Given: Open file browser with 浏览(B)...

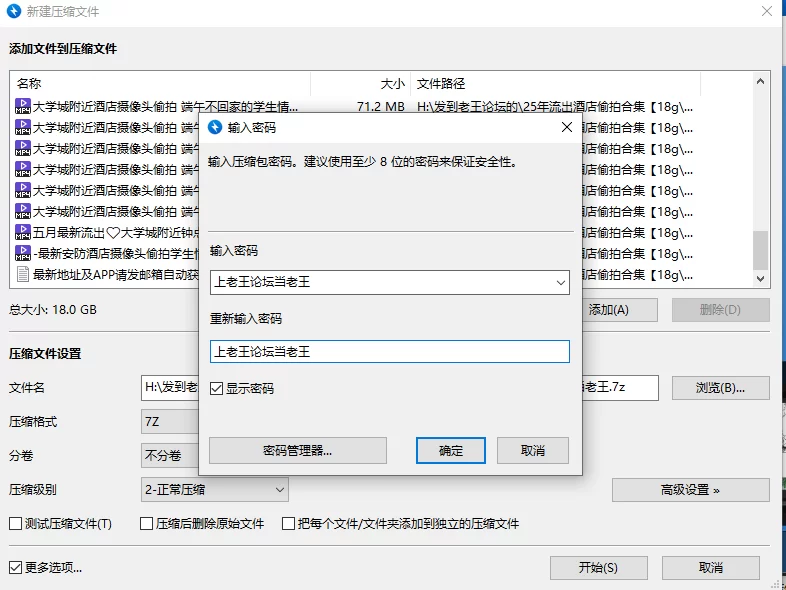Looking at the screenshot, I should click(720, 387).
